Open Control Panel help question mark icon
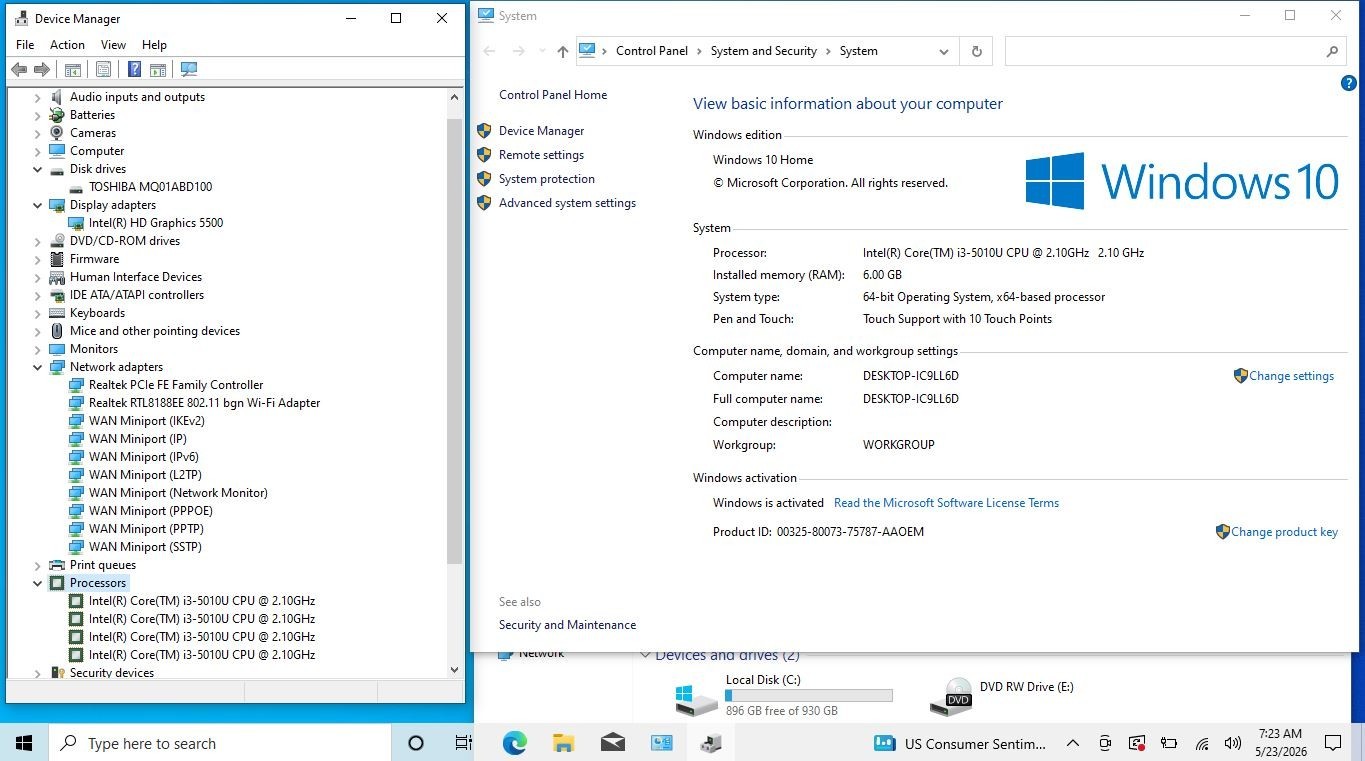The image size is (1365, 761). [1348, 83]
